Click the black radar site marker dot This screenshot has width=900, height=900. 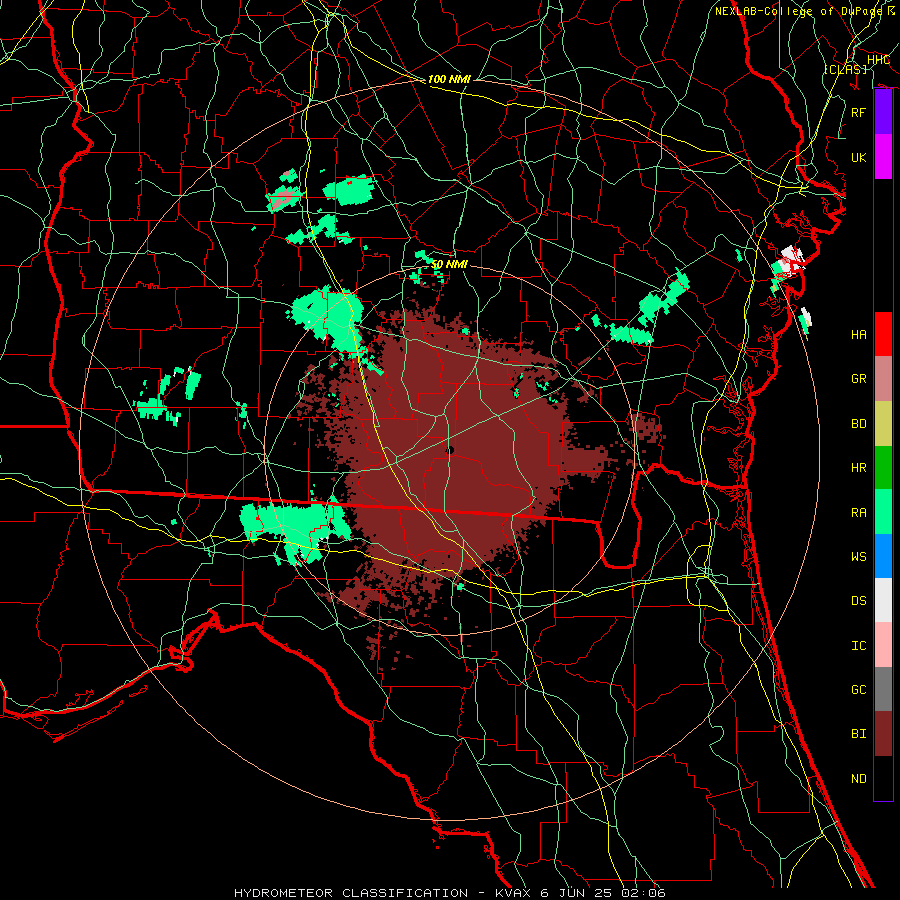coord(450,450)
